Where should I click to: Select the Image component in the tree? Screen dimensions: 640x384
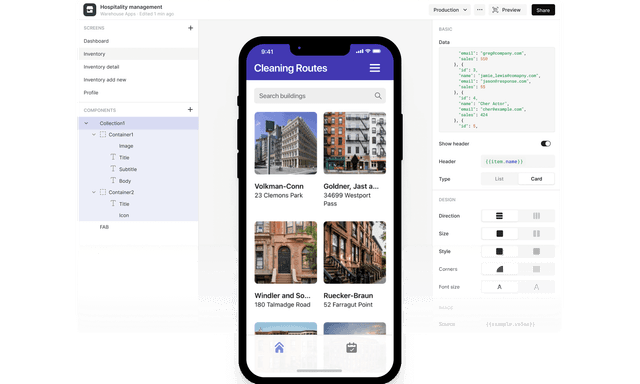[x=126, y=146]
